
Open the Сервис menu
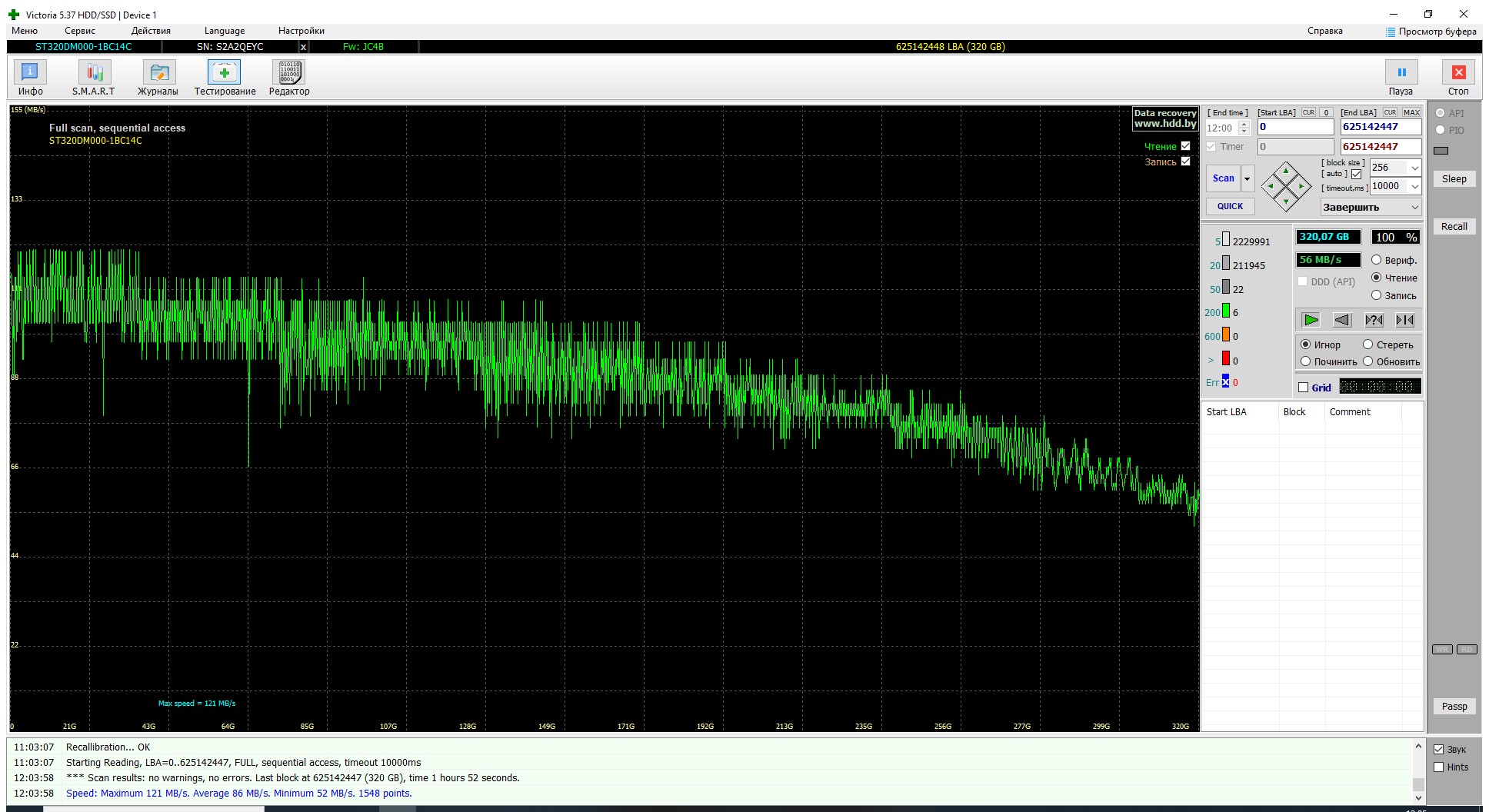80,31
